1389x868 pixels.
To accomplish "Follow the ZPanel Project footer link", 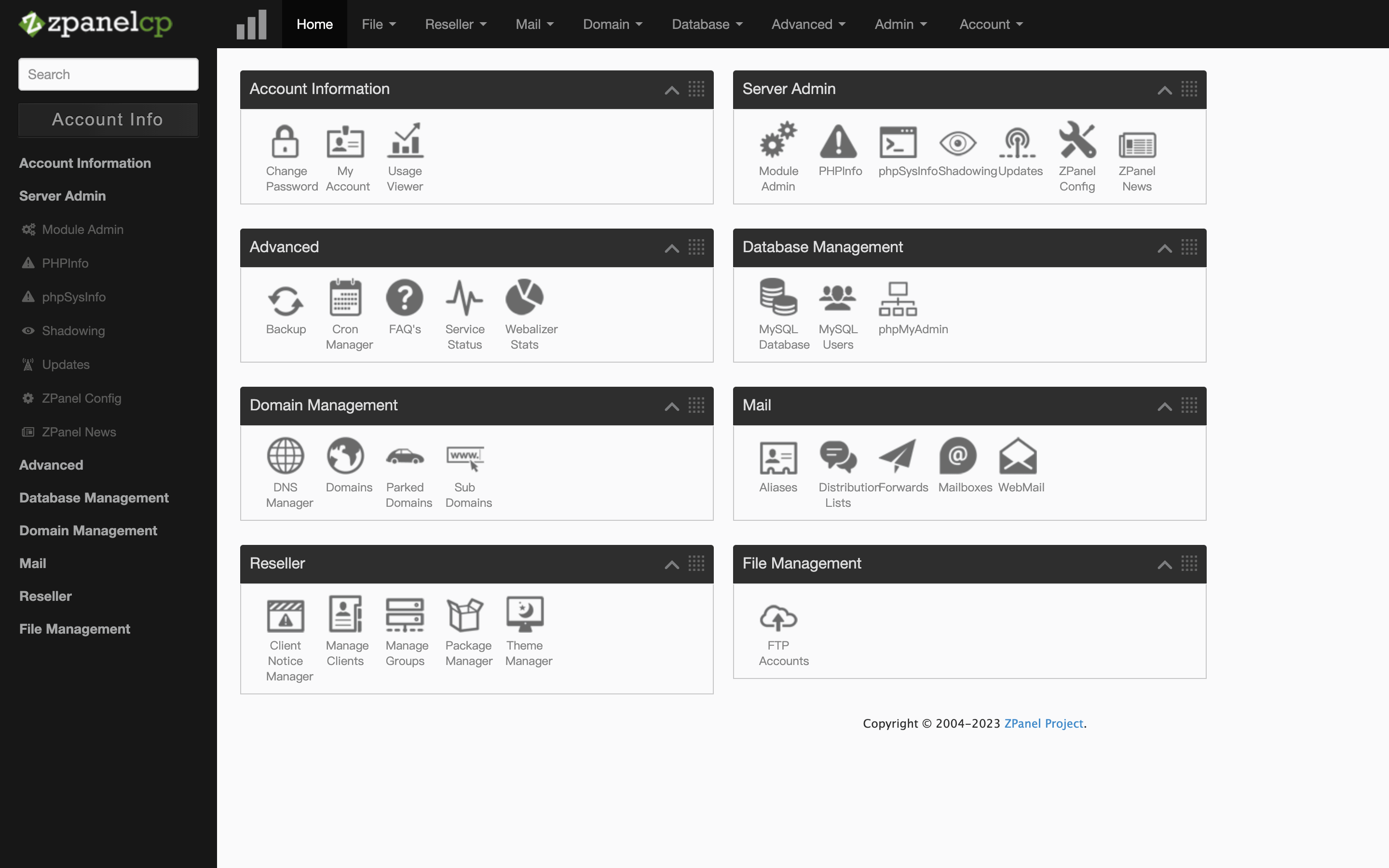I will pos(1044,723).
